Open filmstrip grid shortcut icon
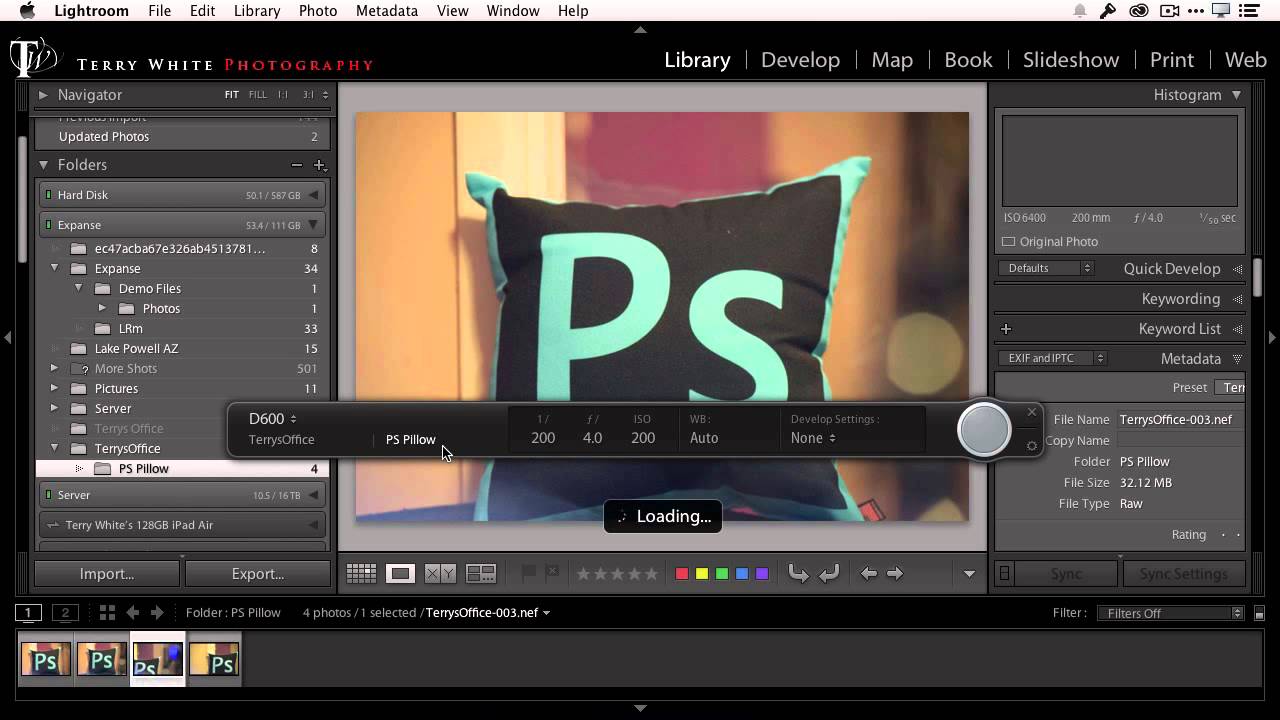Screen dimensions: 1280x720 tap(107, 613)
